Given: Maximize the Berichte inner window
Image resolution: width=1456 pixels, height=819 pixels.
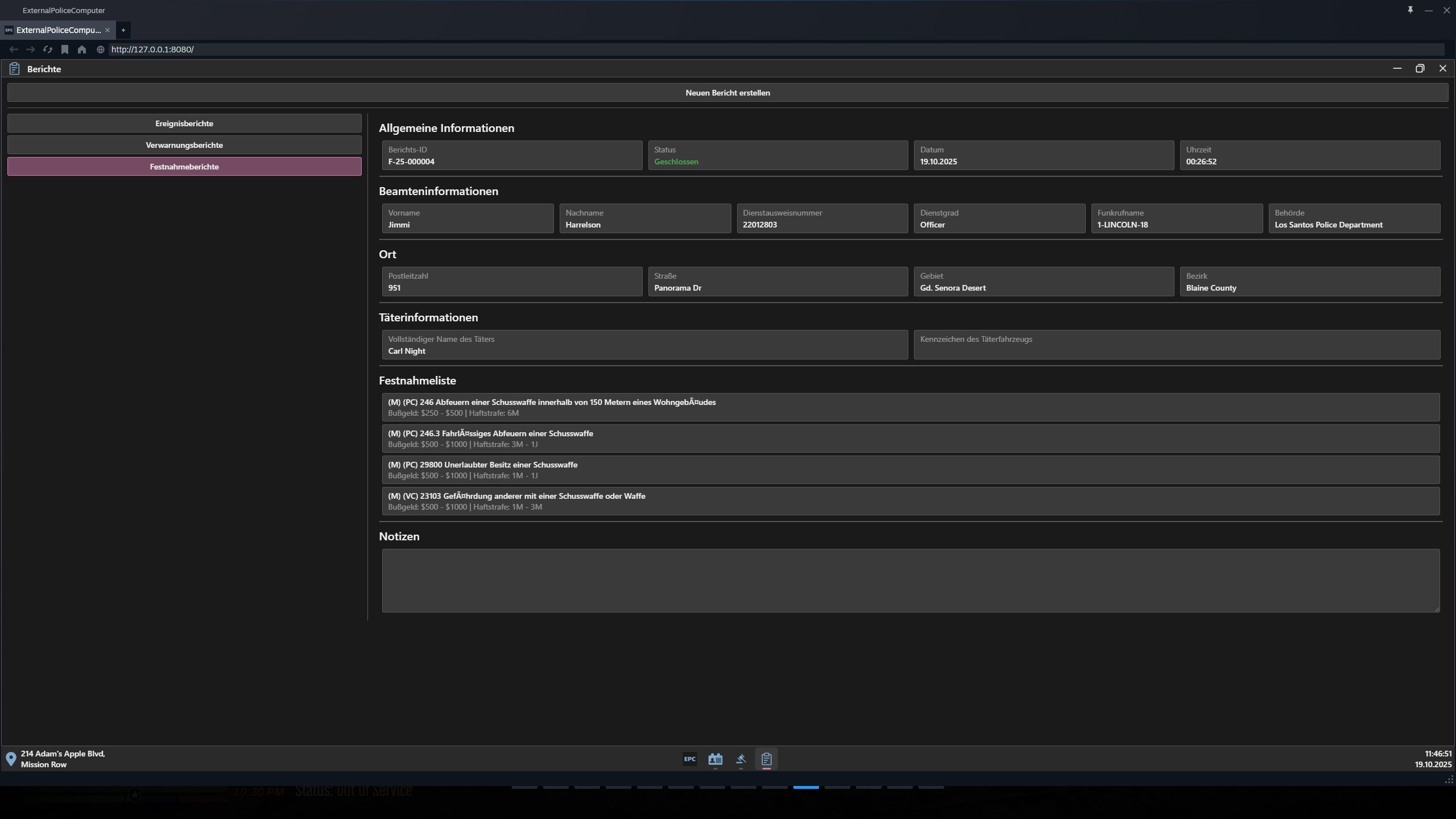Looking at the screenshot, I should 1420,69.
